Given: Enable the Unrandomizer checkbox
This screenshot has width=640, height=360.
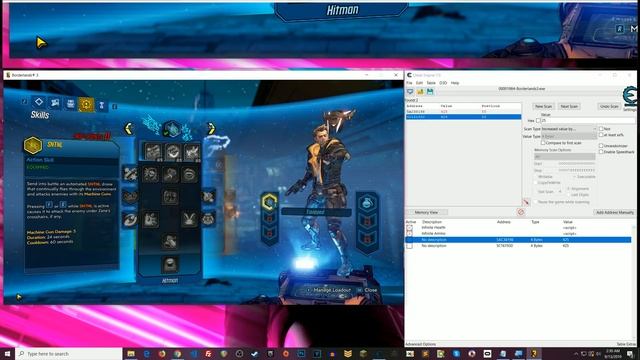Looking at the screenshot, I should (601, 146).
